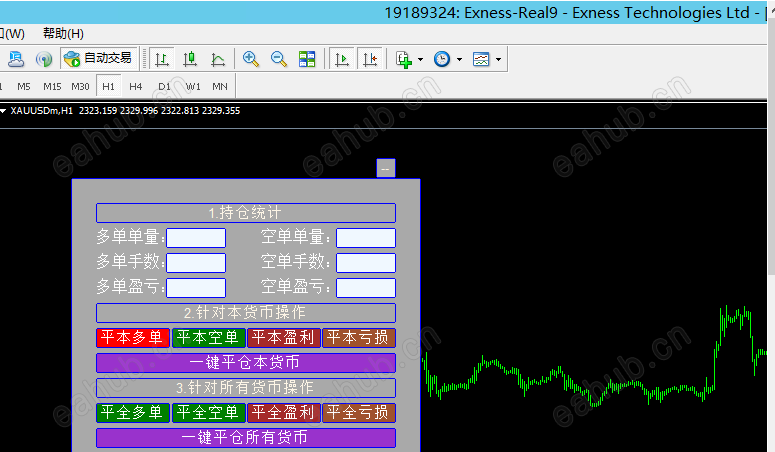Click the 空单手数 value field
Viewport: 775px width, 452px height.
point(366,263)
